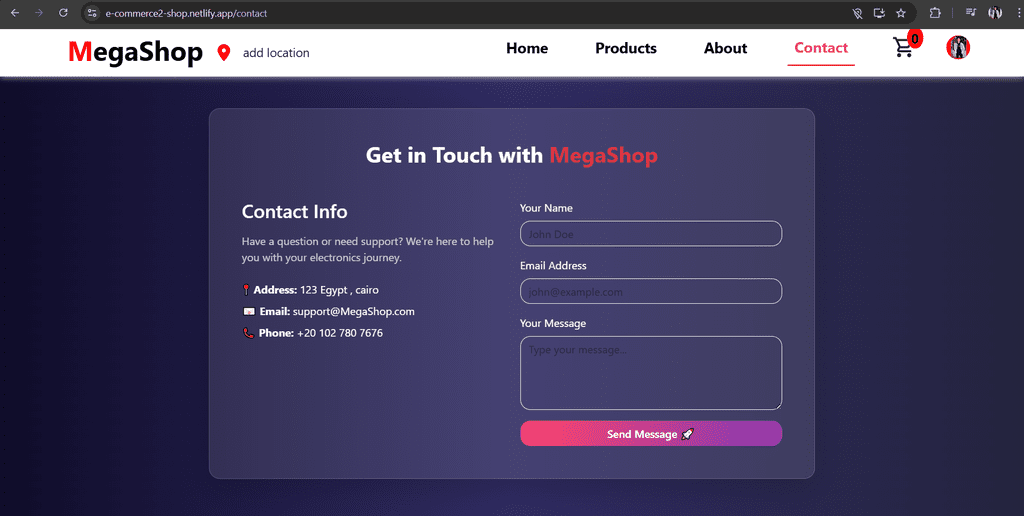This screenshot has height=516, width=1024.
Task: Focus the Your Name input field
Action: pyautogui.click(x=651, y=234)
